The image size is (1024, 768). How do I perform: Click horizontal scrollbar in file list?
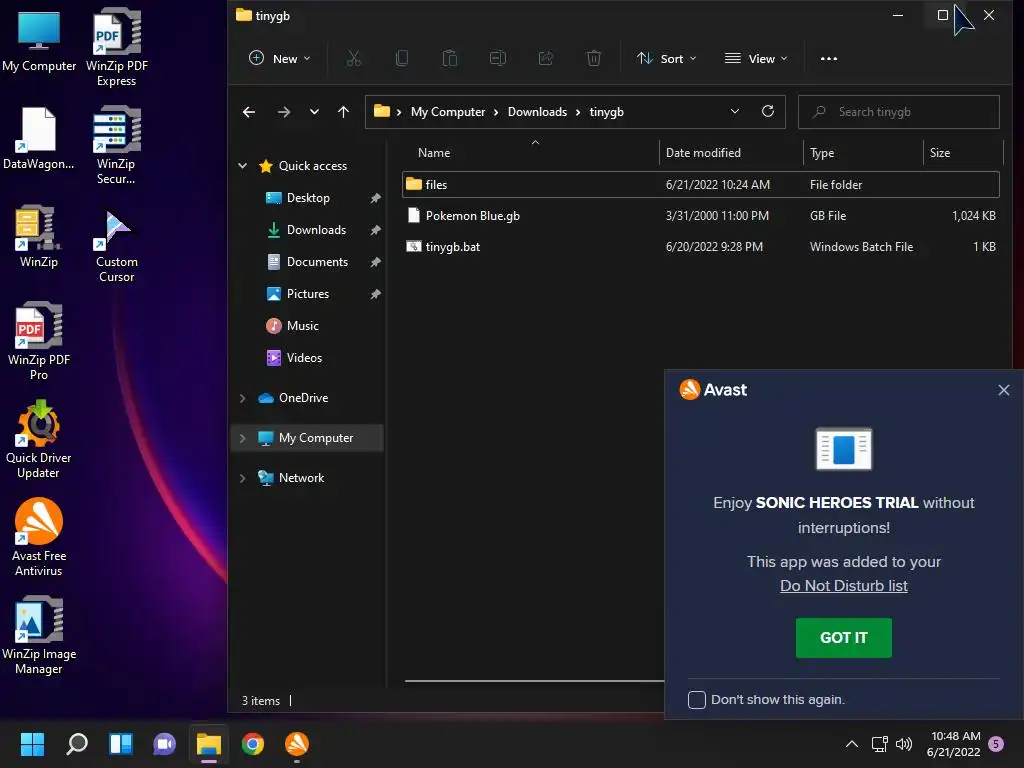[534, 680]
